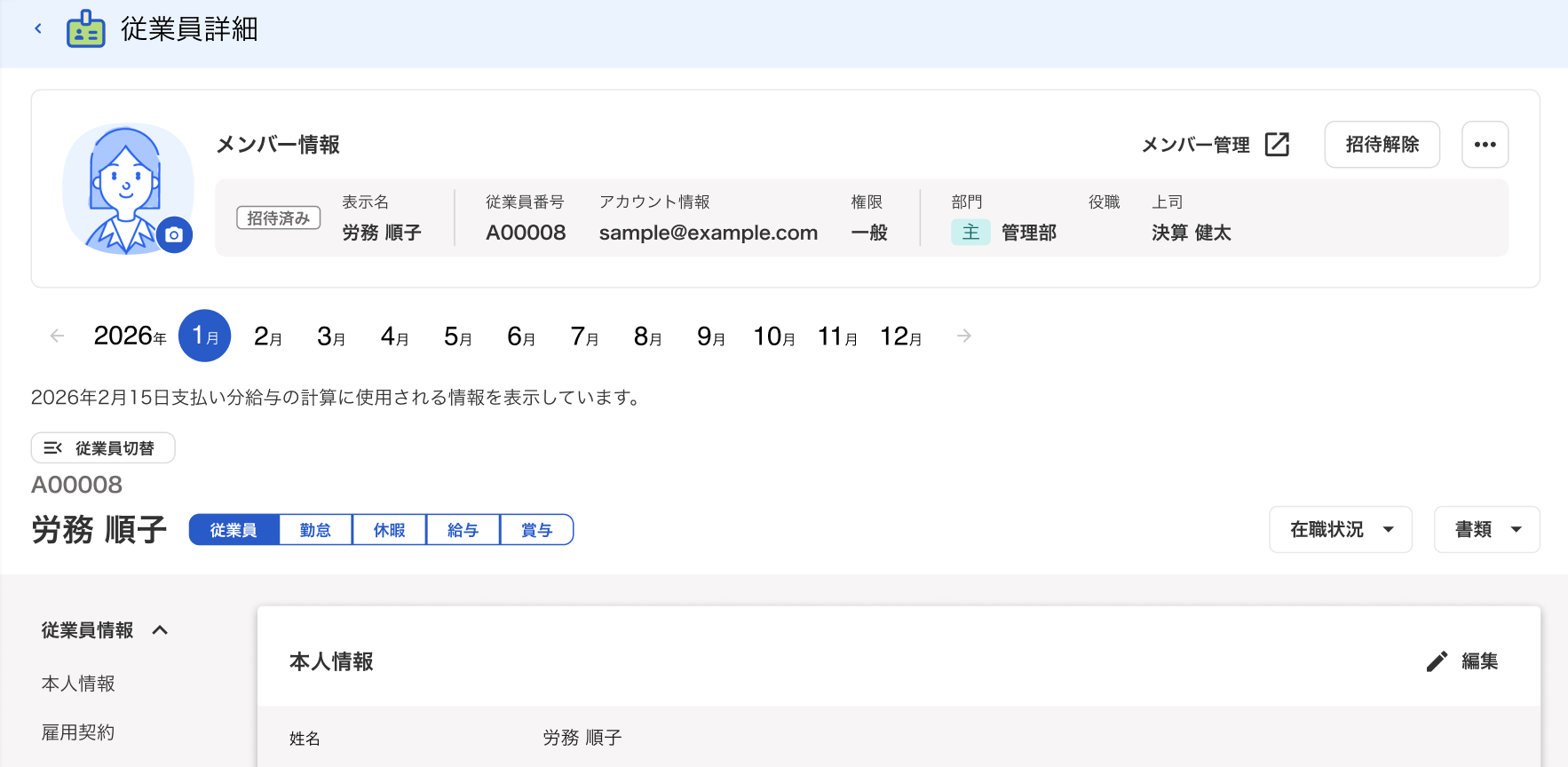Click the 従業員切替 button

[x=103, y=447]
